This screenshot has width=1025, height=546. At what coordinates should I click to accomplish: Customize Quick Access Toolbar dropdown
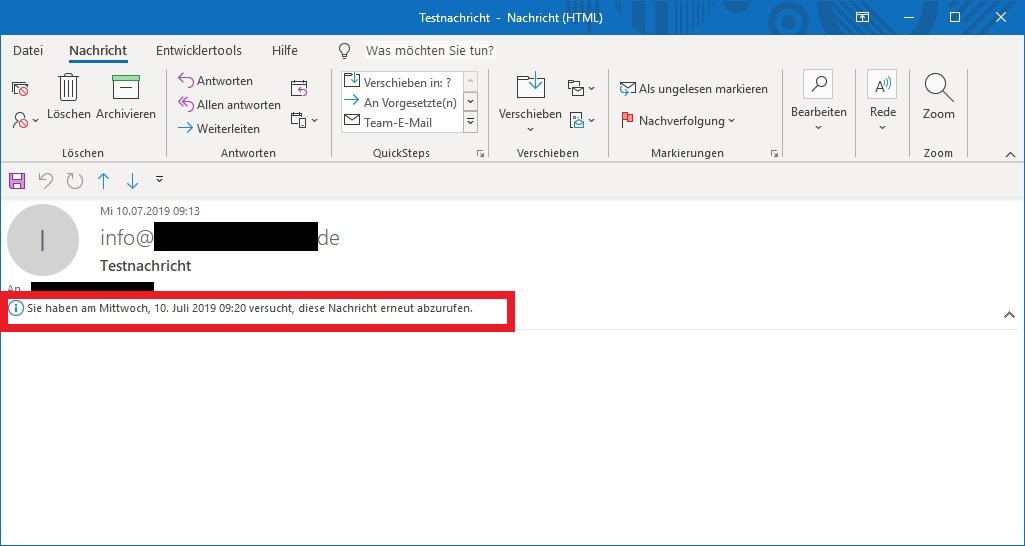[x=160, y=179]
